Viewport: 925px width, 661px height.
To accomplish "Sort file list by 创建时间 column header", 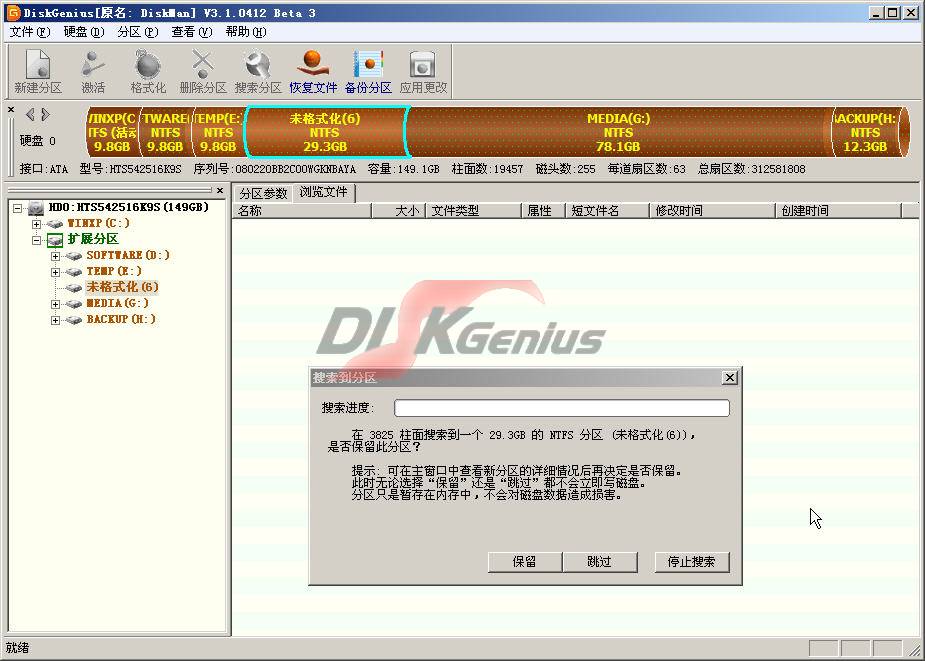I will click(x=838, y=211).
